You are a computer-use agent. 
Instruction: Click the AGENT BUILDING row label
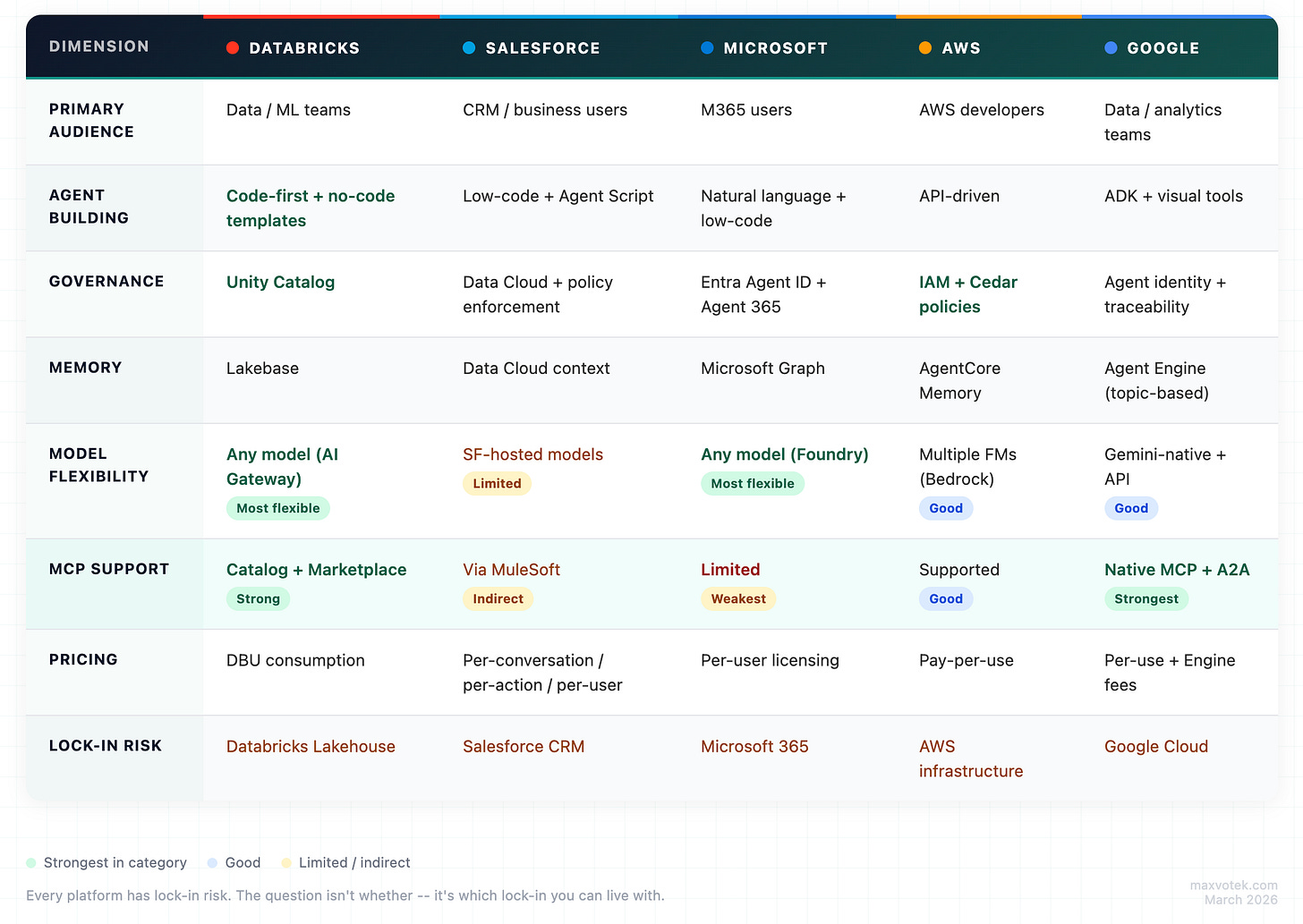pos(89,207)
